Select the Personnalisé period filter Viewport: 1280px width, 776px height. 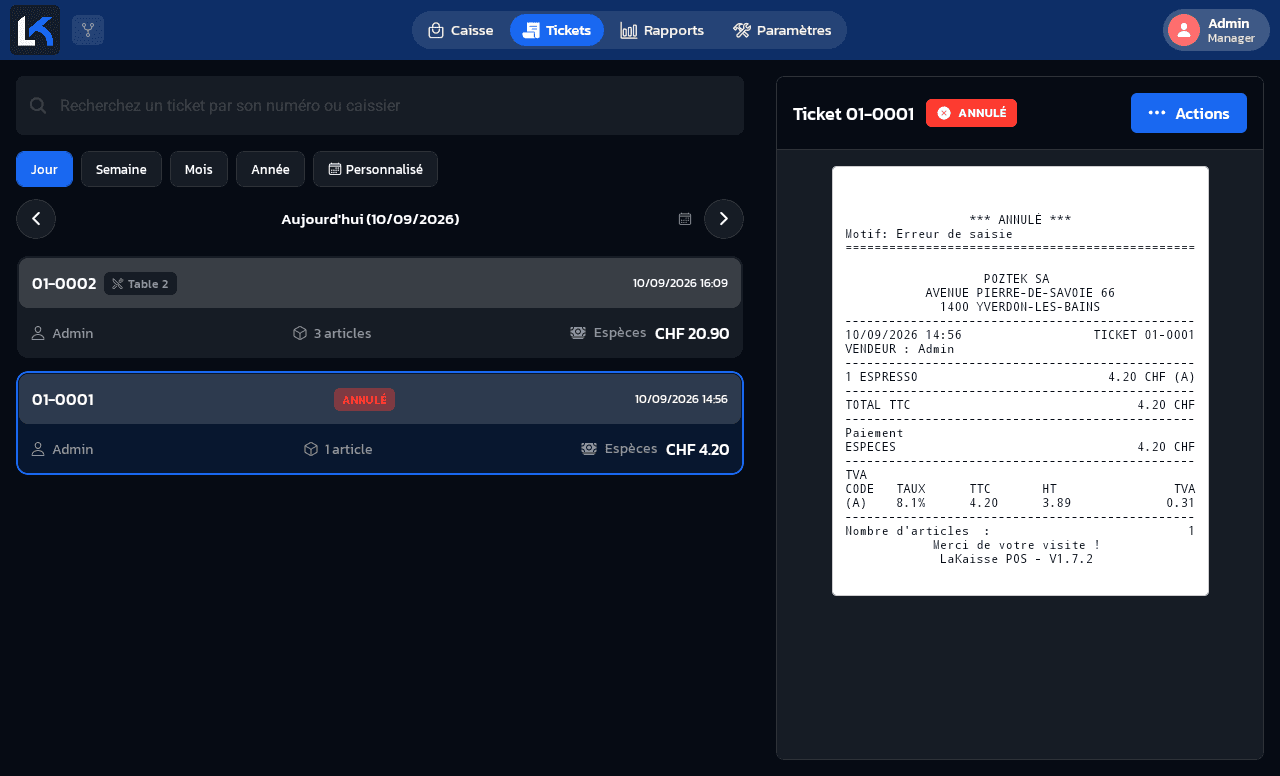[375, 169]
